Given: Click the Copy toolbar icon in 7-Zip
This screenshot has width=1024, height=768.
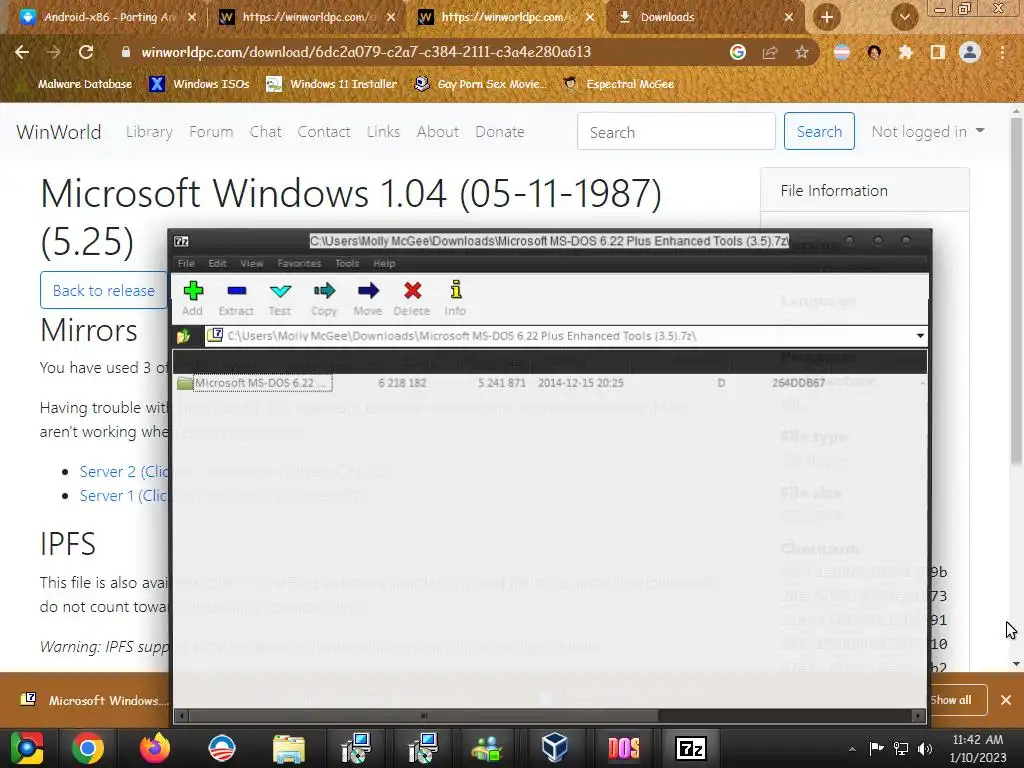Looking at the screenshot, I should pos(324,298).
